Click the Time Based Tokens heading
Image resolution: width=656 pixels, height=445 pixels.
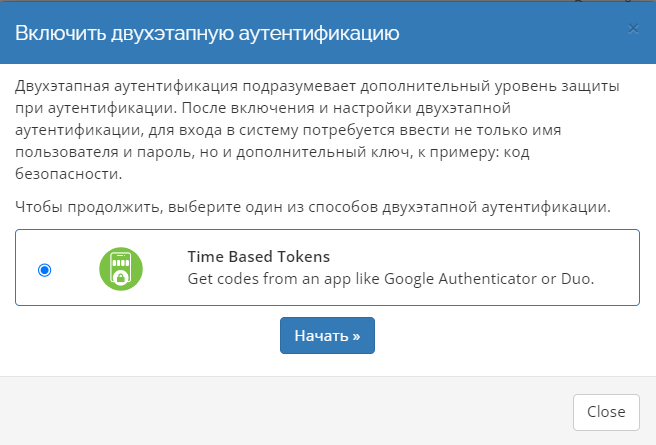coord(258,256)
